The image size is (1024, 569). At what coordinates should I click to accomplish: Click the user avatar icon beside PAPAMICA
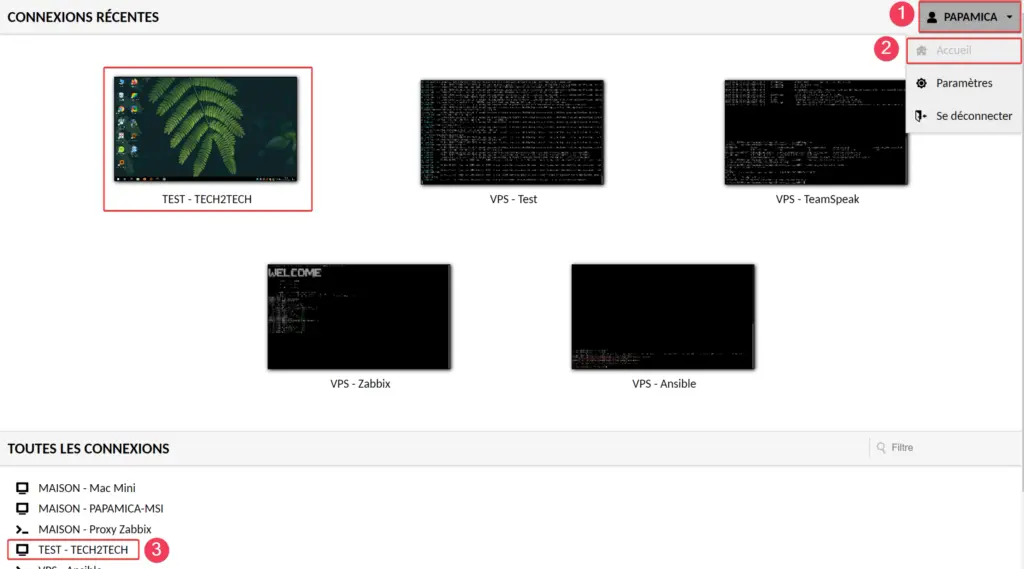point(932,17)
